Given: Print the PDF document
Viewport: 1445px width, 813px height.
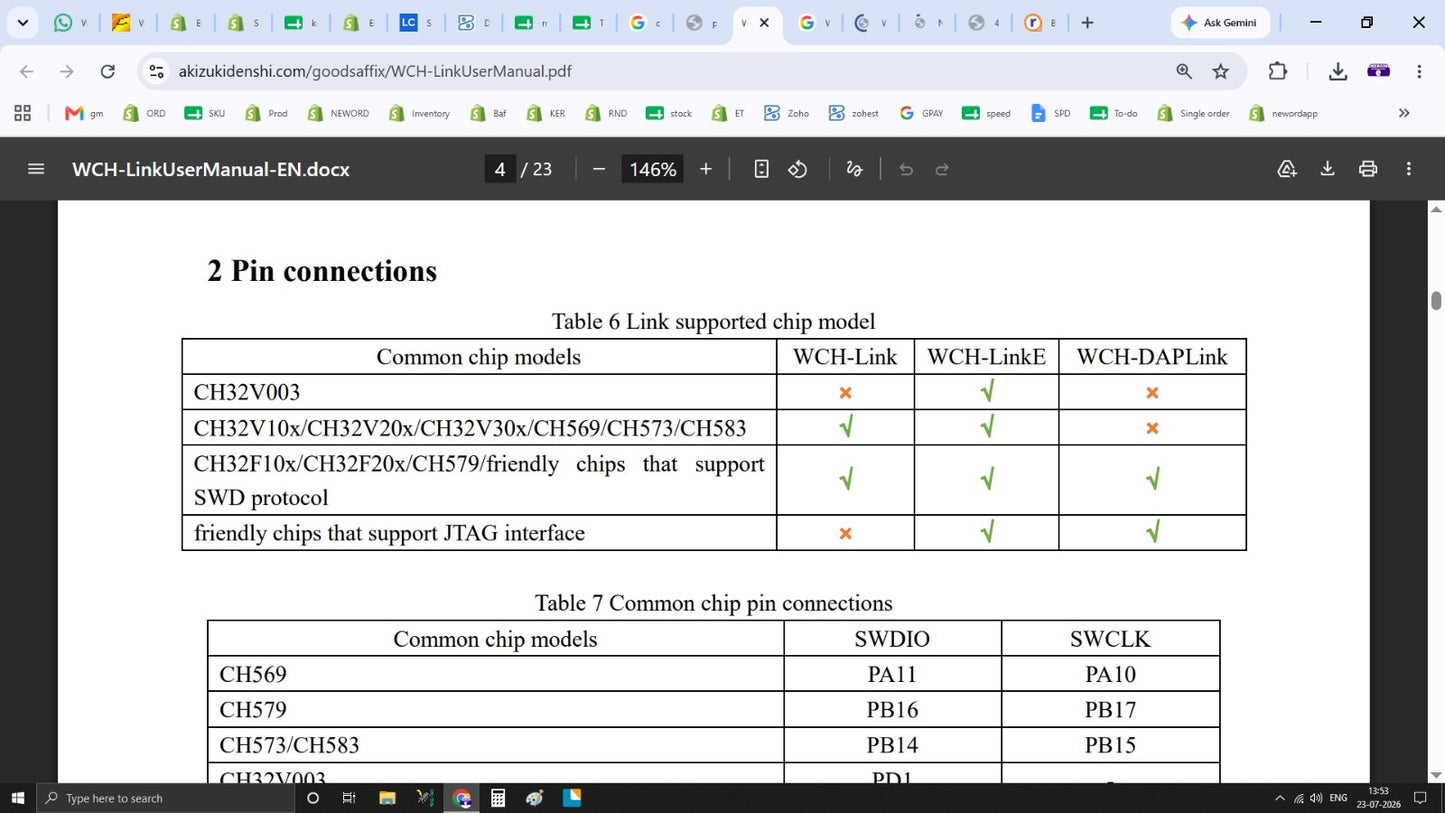Looking at the screenshot, I should [1368, 169].
